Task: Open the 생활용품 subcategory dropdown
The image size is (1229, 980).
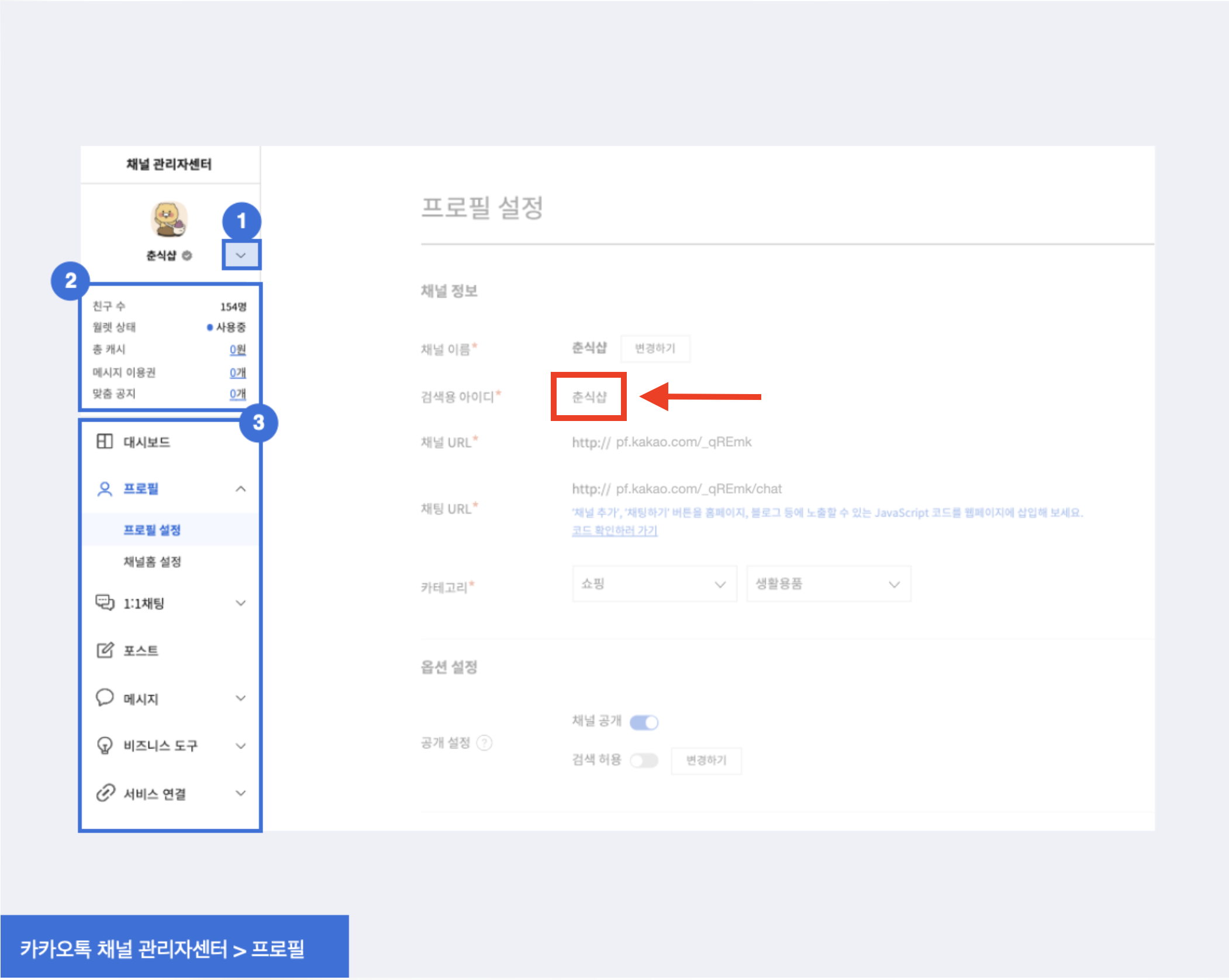Action: click(x=828, y=584)
